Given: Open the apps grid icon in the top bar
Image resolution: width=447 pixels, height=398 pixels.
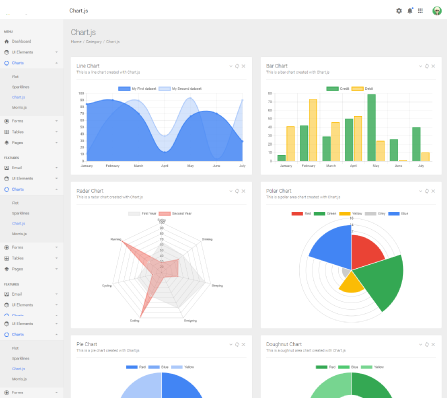Looking at the screenshot, I should tap(420, 11).
